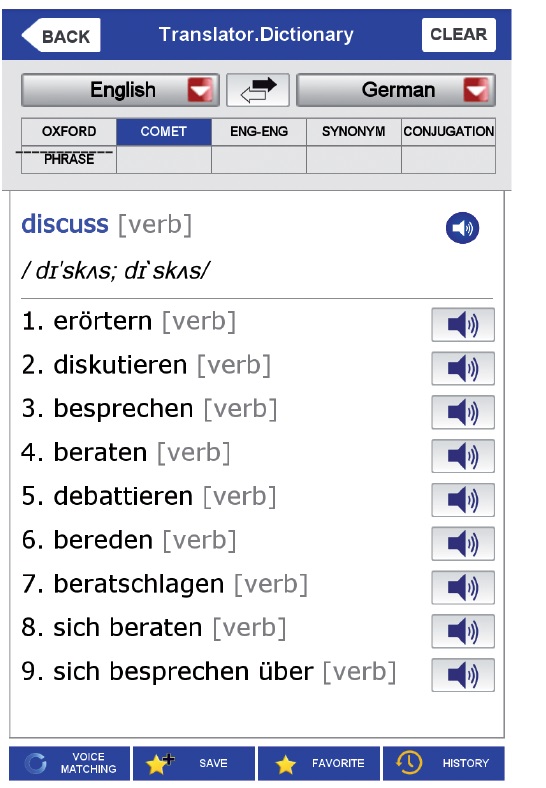Play audio for bereden
Viewport: 546px width, 788px height.
pyautogui.click(x=463, y=543)
